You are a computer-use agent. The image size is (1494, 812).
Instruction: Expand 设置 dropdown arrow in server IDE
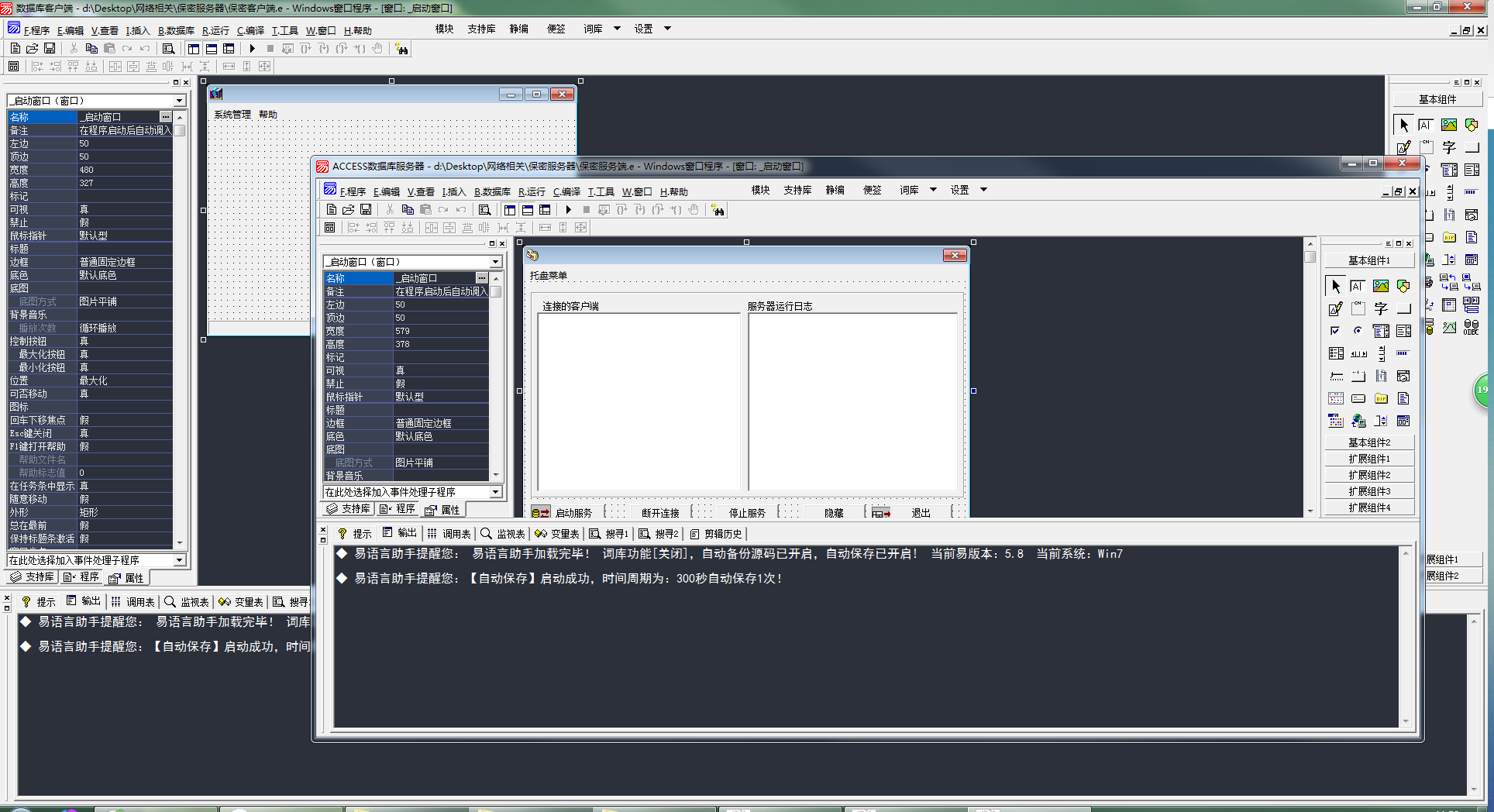(983, 190)
